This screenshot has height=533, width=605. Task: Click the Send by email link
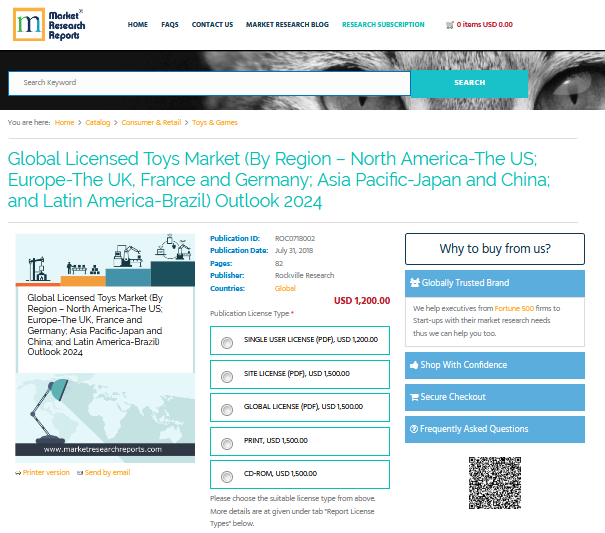click(107, 473)
